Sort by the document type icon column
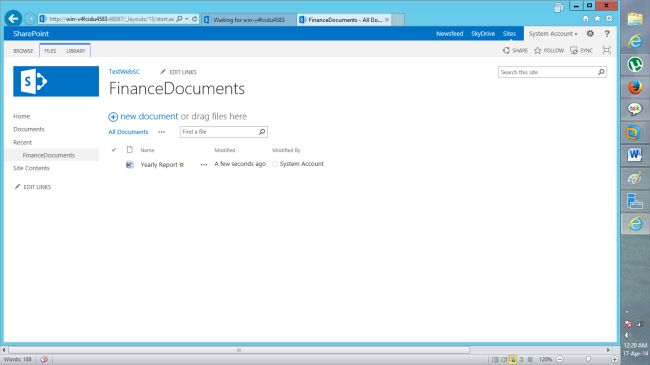Image resolution: width=650 pixels, height=365 pixels. (130, 149)
